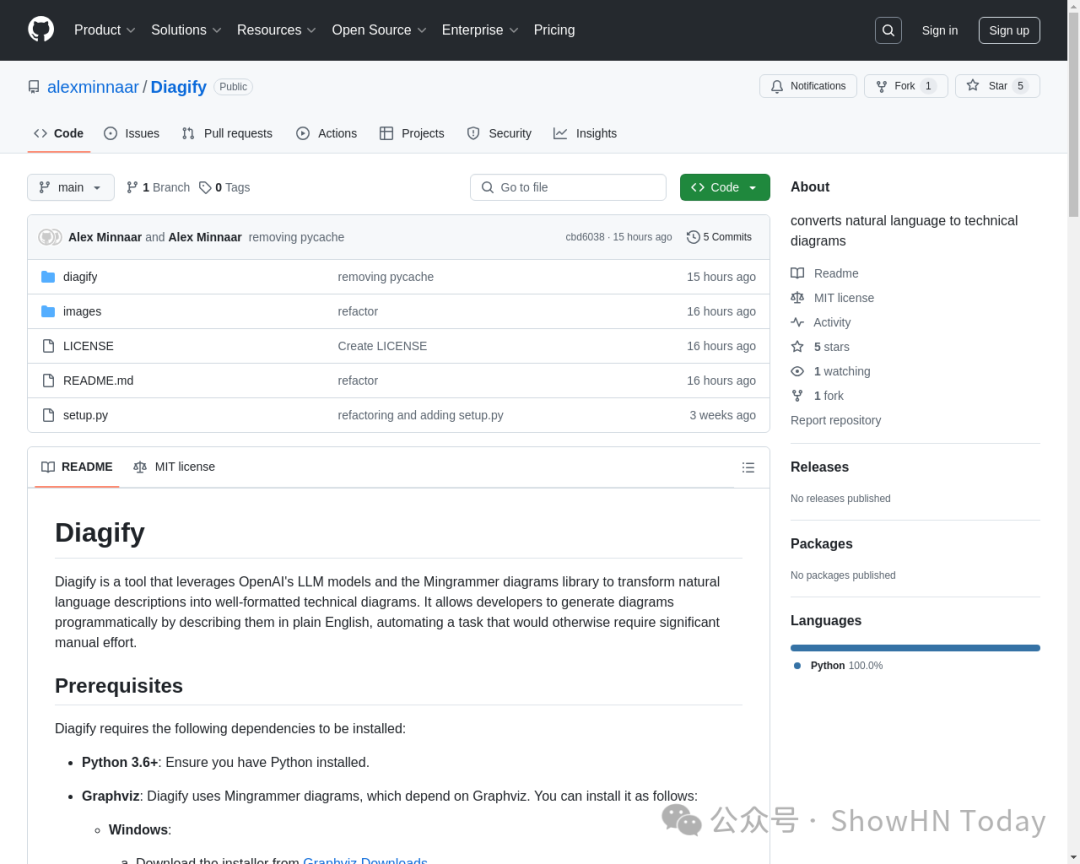This screenshot has height=864, width=1080.
Task: Click the book icon beside Readme in About
Action: [x=797, y=274]
